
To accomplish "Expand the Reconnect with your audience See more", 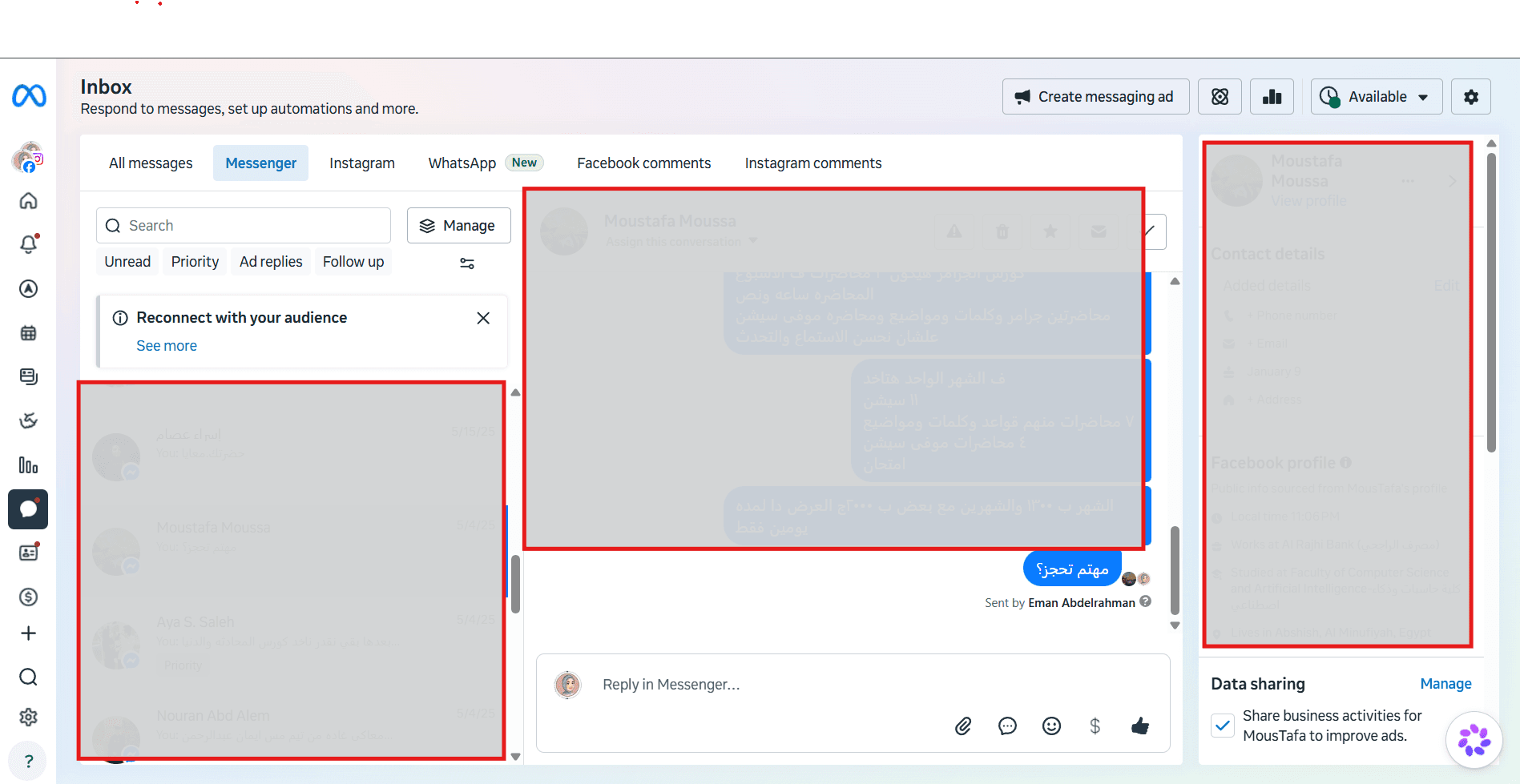I will (167, 346).
